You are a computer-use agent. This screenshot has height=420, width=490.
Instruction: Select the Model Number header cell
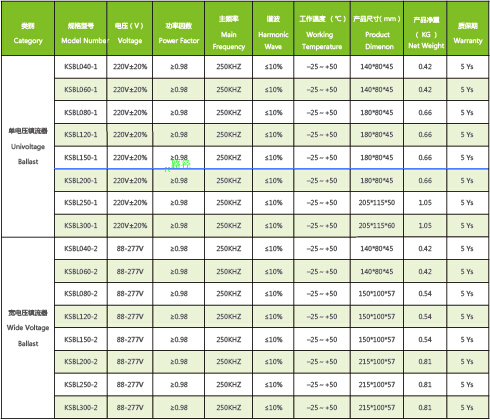[x=81, y=29]
